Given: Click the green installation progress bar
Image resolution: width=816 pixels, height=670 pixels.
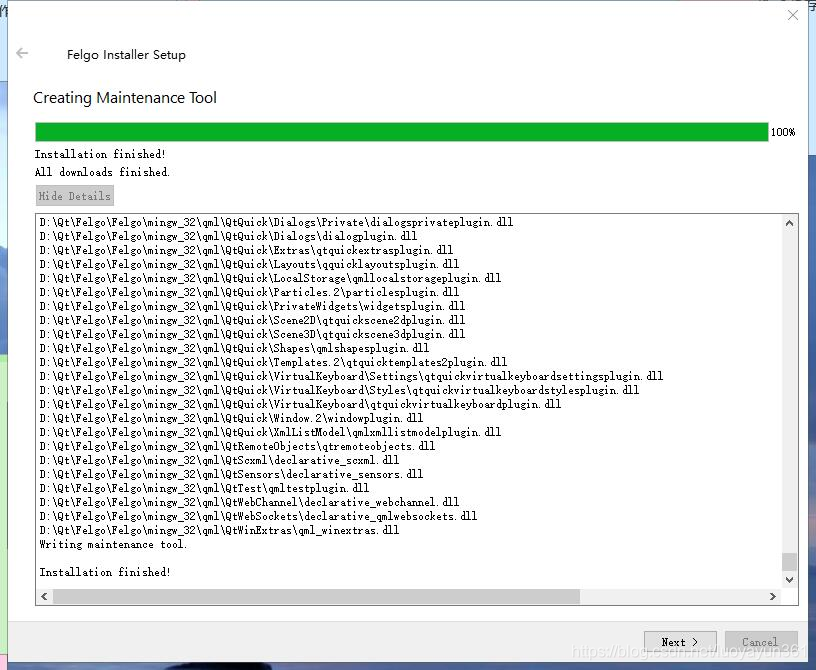Looking at the screenshot, I should pos(402,132).
